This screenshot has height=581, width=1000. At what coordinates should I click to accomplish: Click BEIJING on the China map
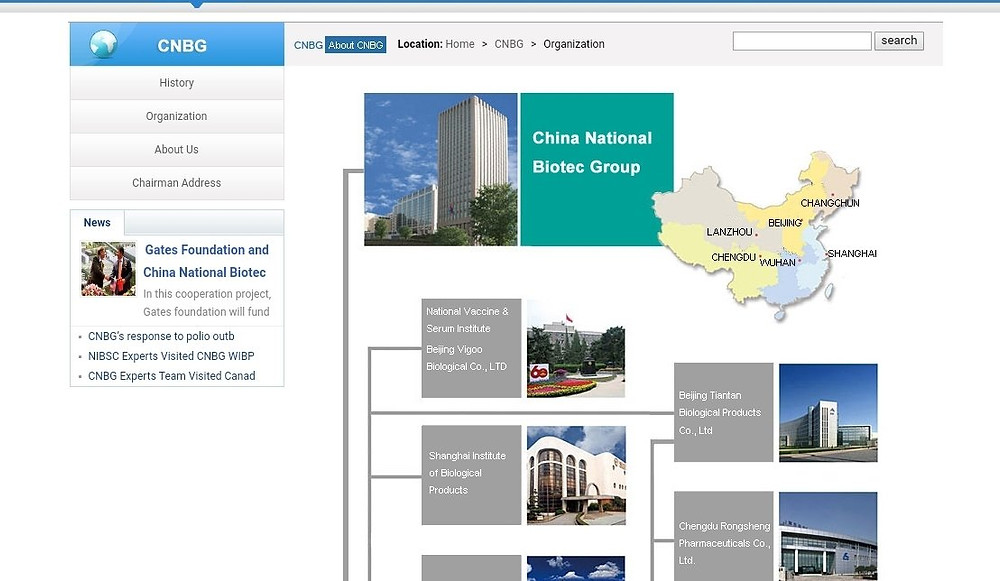click(x=784, y=223)
